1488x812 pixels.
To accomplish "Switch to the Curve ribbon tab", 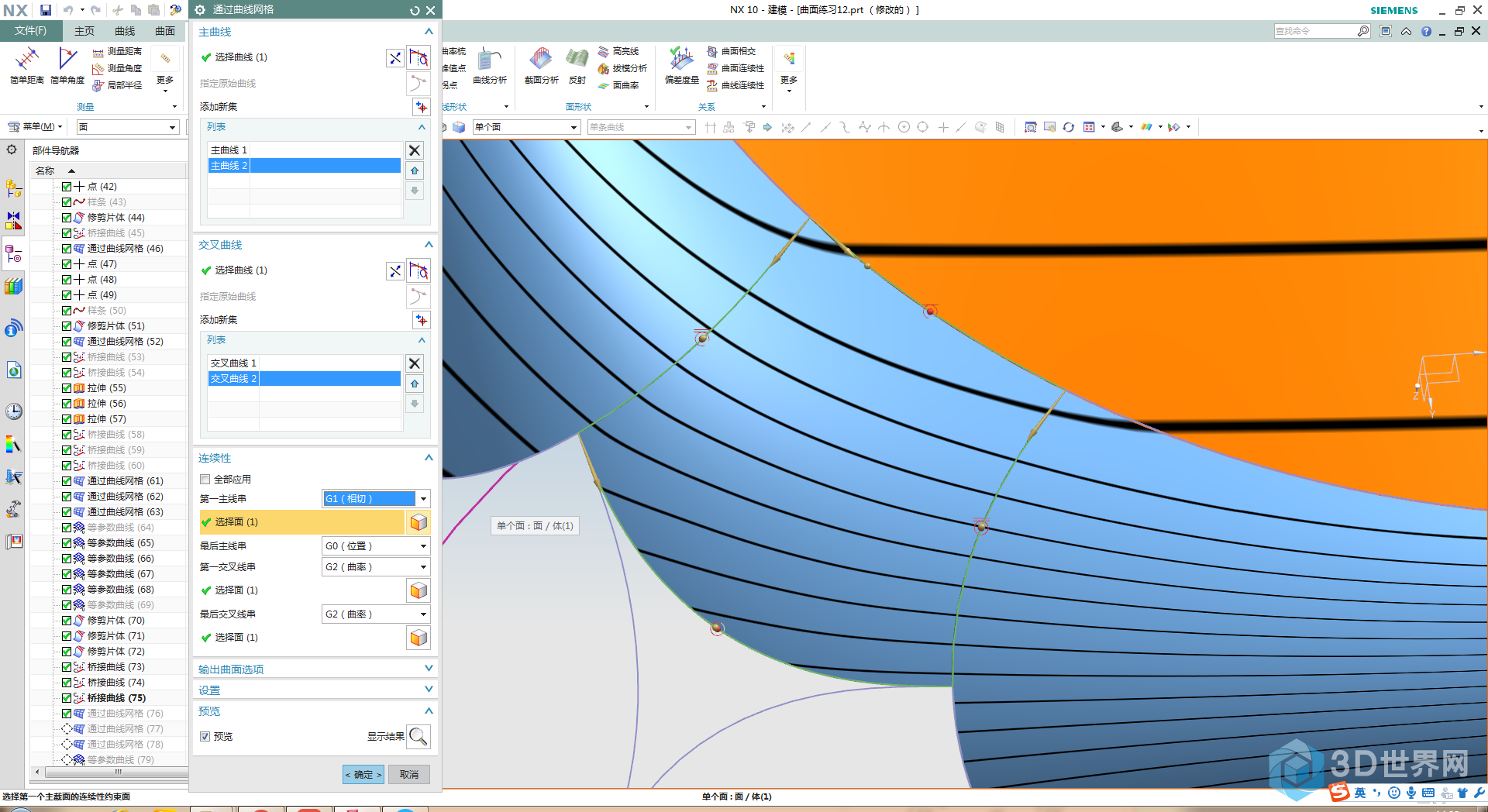I will tap(125, 31).
